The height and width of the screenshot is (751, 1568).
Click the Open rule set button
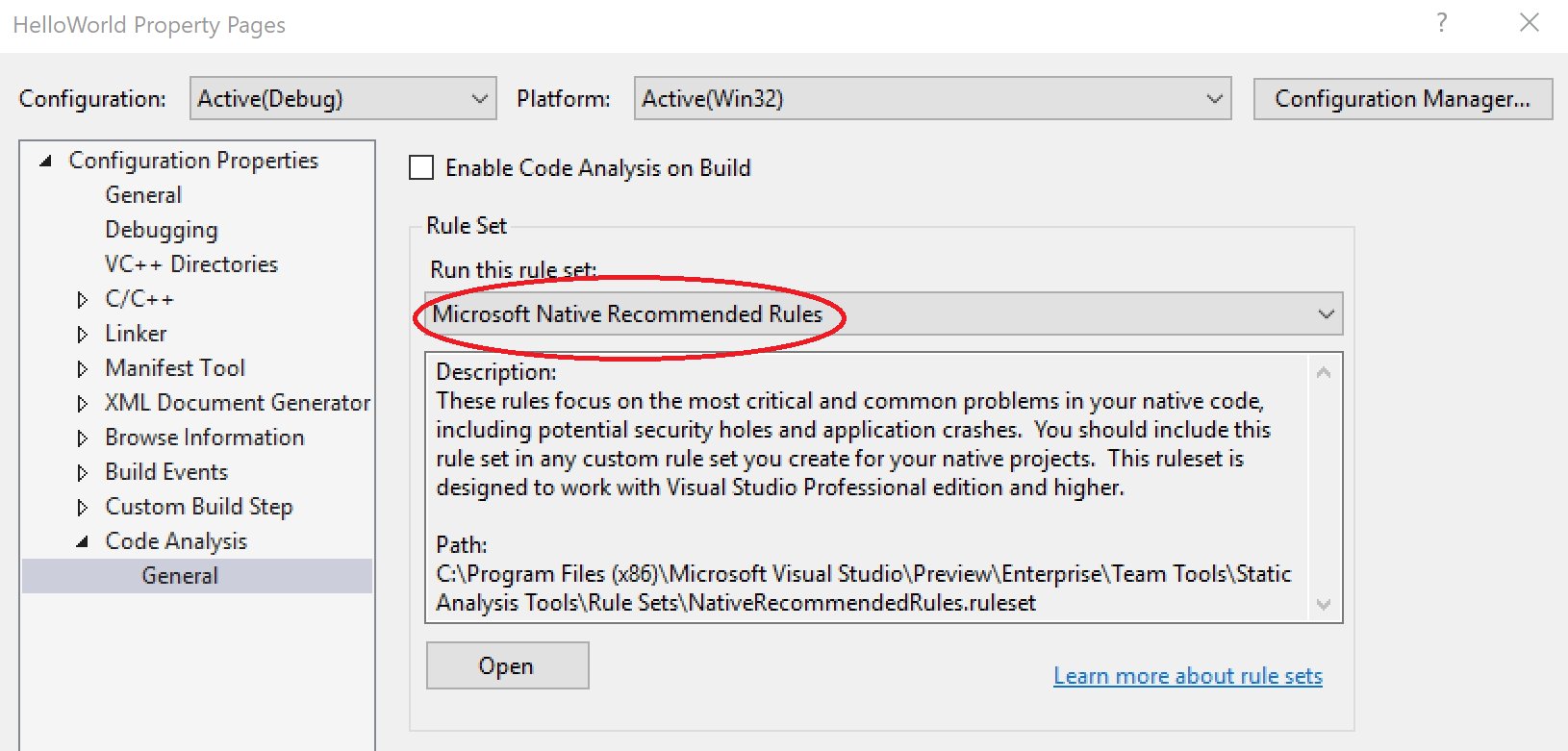(x=507, y=665)
